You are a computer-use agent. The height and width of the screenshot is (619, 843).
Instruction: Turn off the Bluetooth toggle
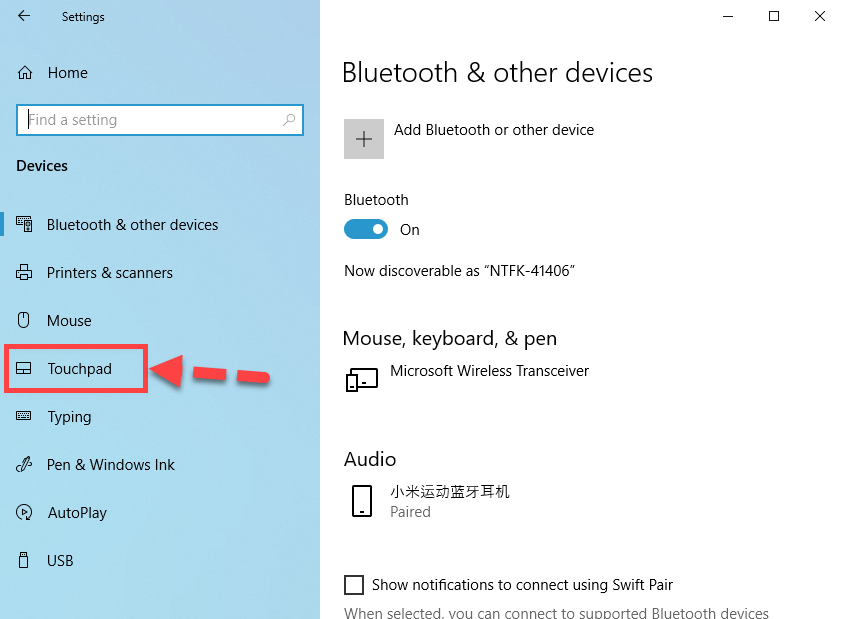(366, 230)
